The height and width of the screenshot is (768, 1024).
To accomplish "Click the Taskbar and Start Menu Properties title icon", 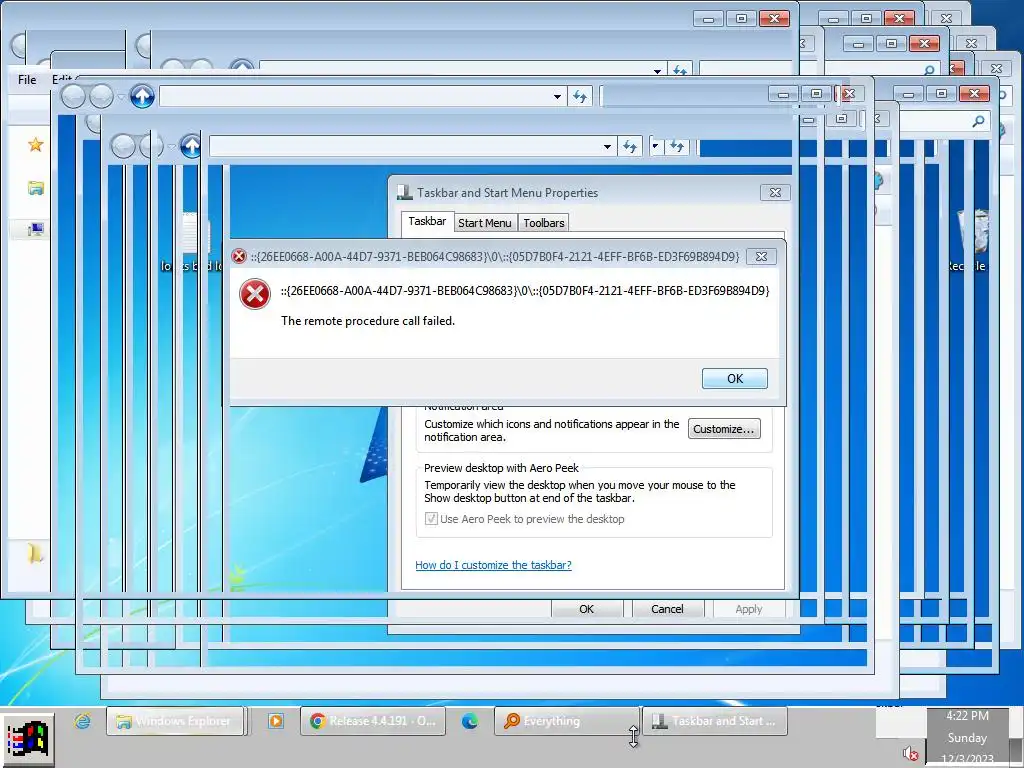I will [405, 192].
